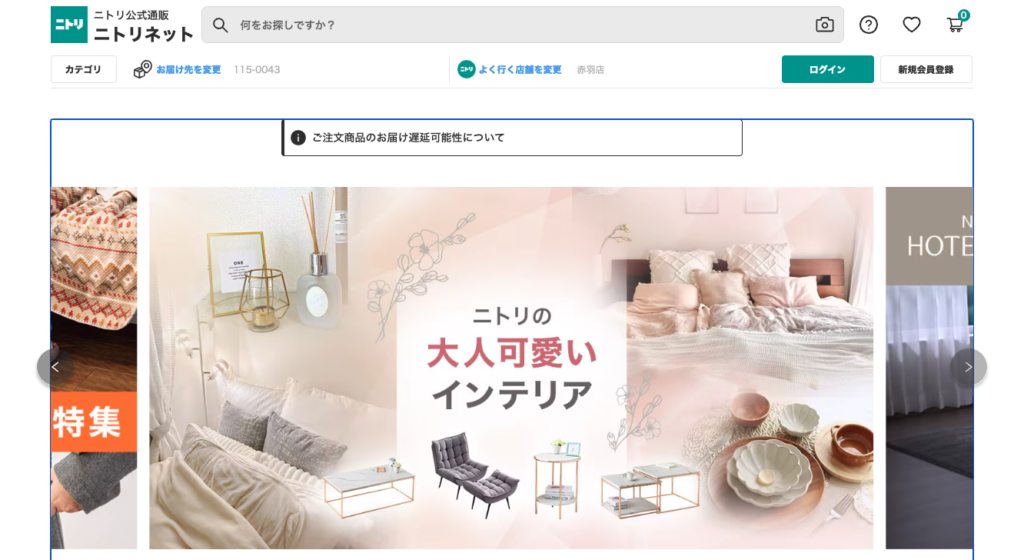1024x560 pixels.
Task: Click よく行く店舗を変更 link
Action: (520, 69)
